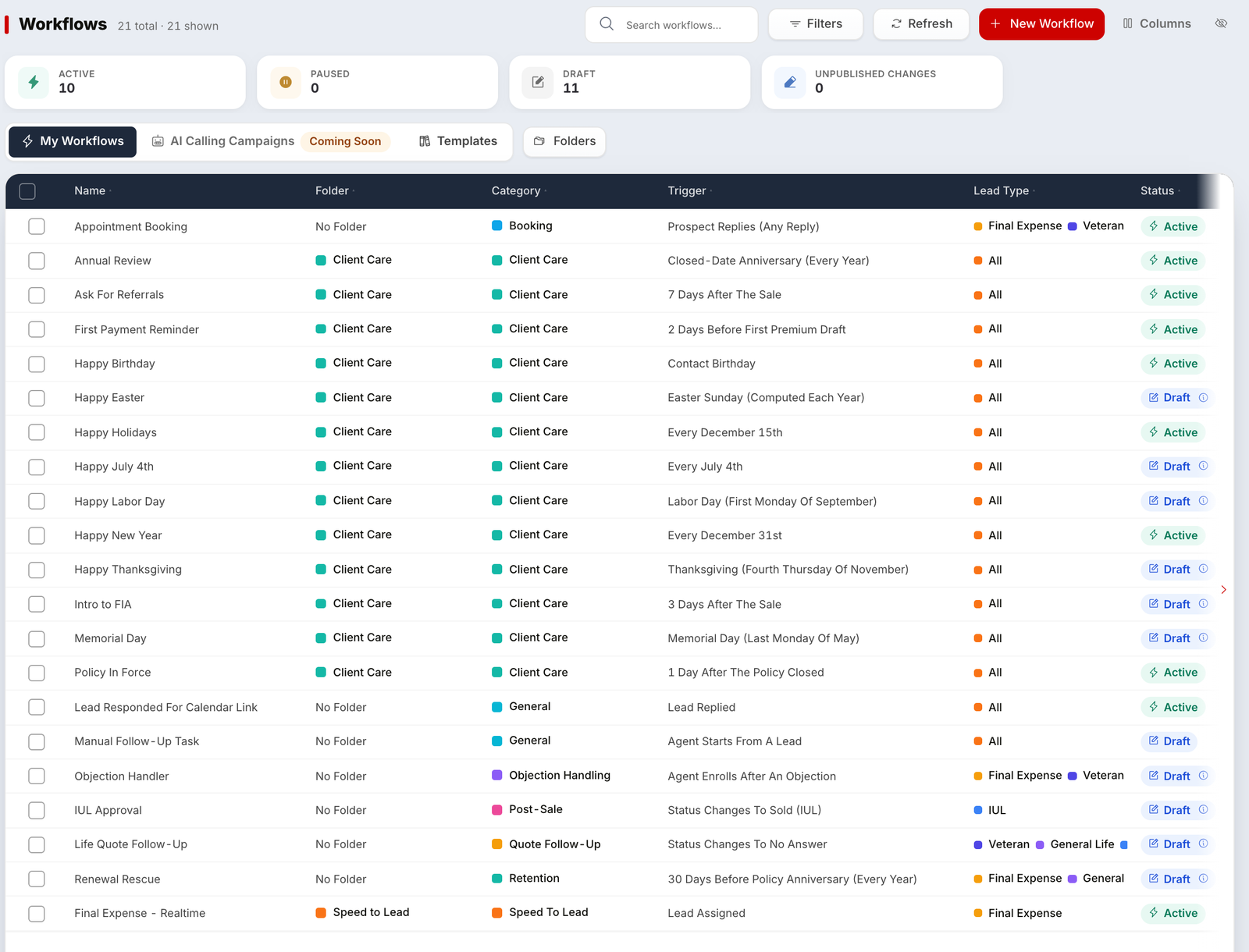
Task: Sort by the Trigger column header
Action: (x=689, y=190)
